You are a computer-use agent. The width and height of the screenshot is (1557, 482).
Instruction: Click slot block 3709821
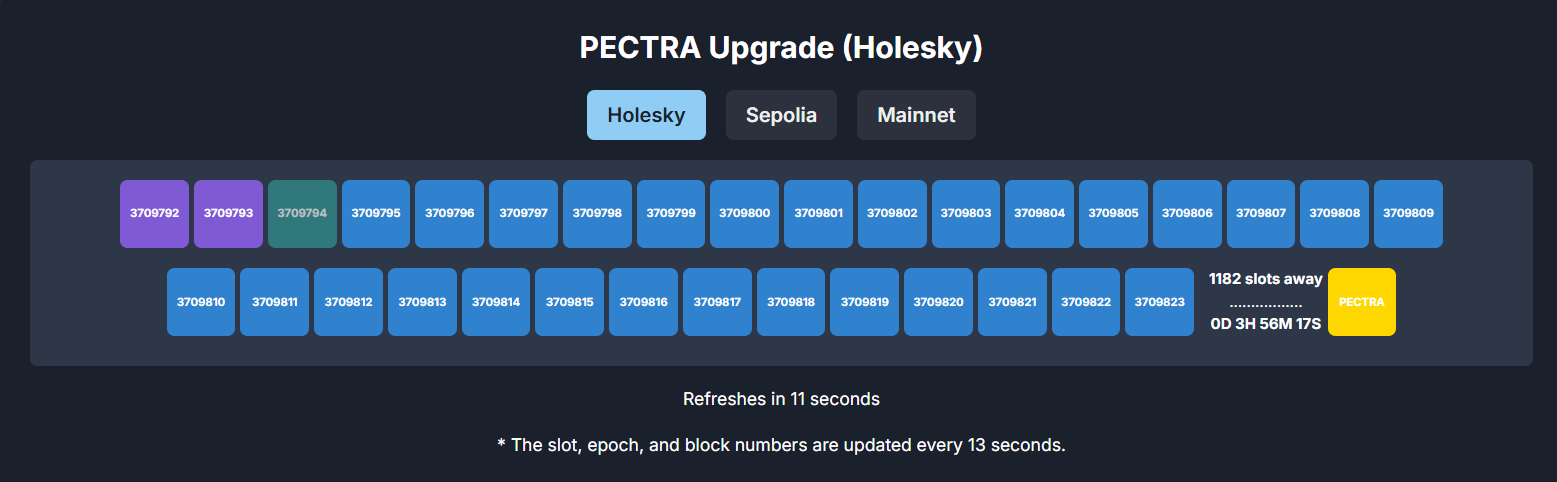pyautogui.click(x=1012, y=302)
